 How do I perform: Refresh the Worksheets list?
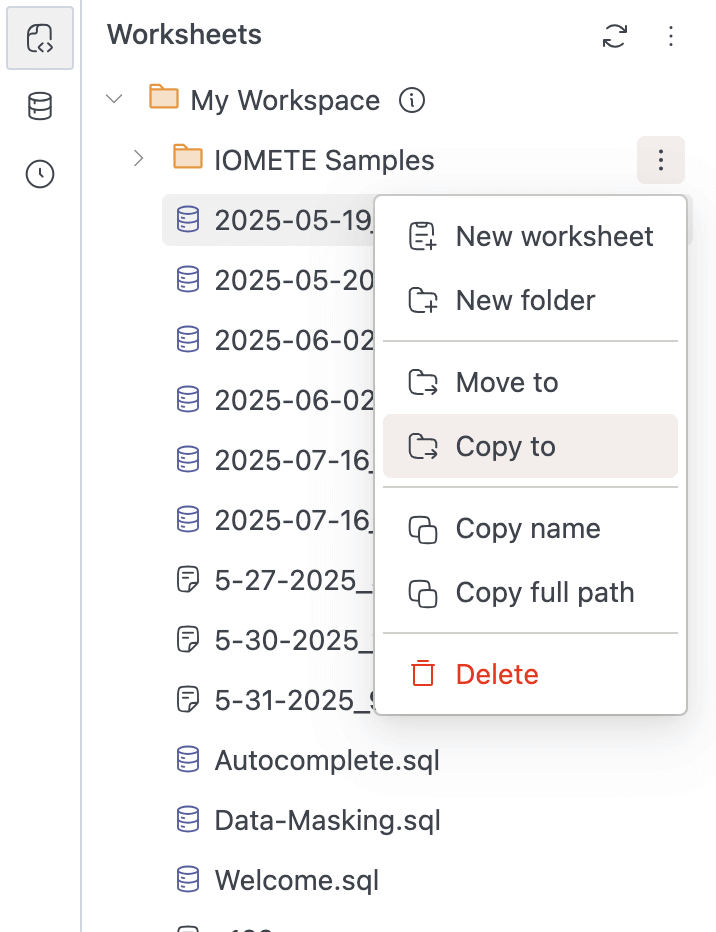click(616, 36)
